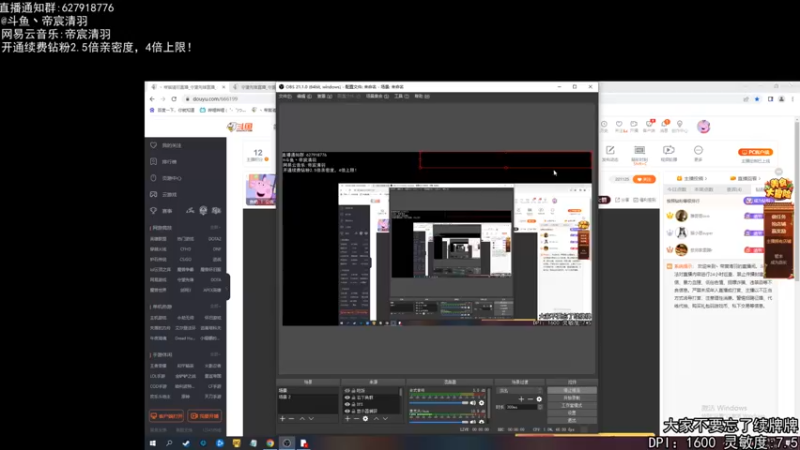The width and height of the screenshot is (800, 450).
Task: Move source down in OBS sources panel
Action: (385, 419)
